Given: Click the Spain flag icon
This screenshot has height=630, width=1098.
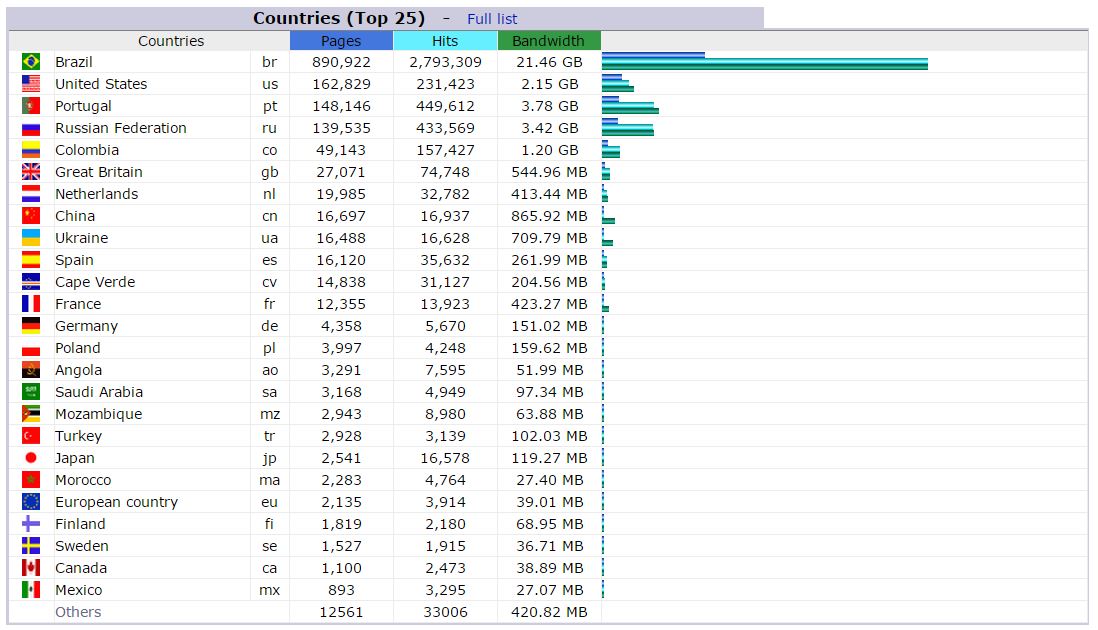Looking at the screenshot, I should (x=31, y=260).
